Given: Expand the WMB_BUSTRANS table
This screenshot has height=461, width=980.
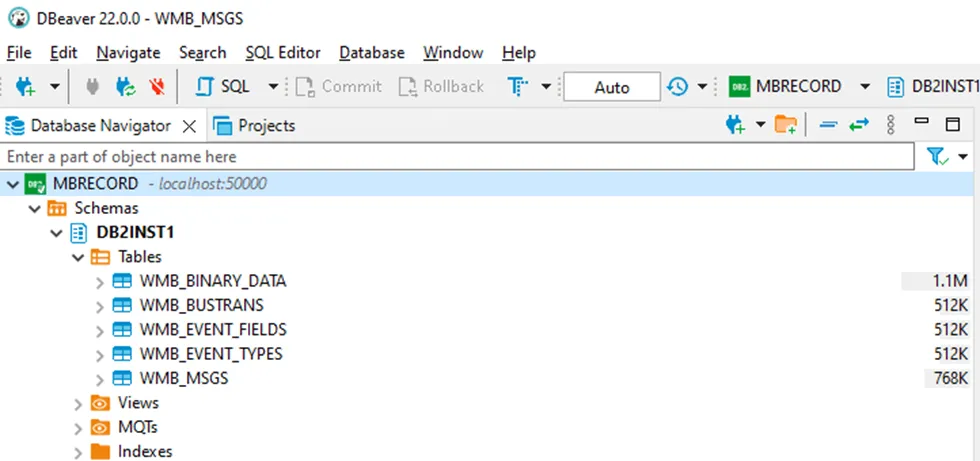Looking at the screenshot, I should click(99, 307).
